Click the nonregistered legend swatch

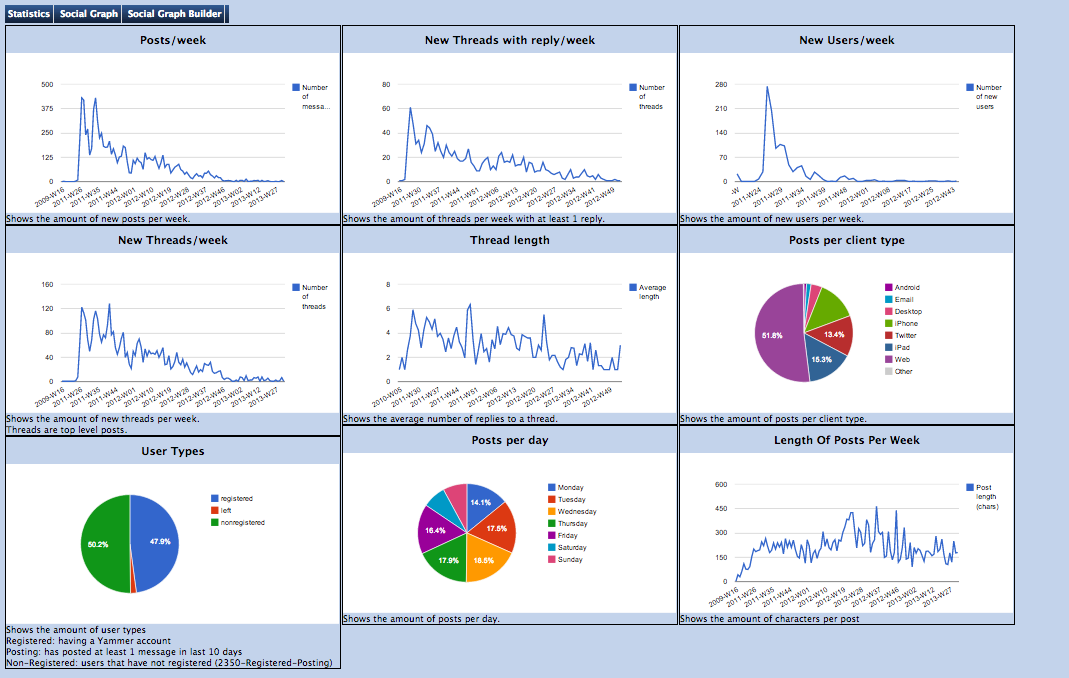click(x=214, y=522)
